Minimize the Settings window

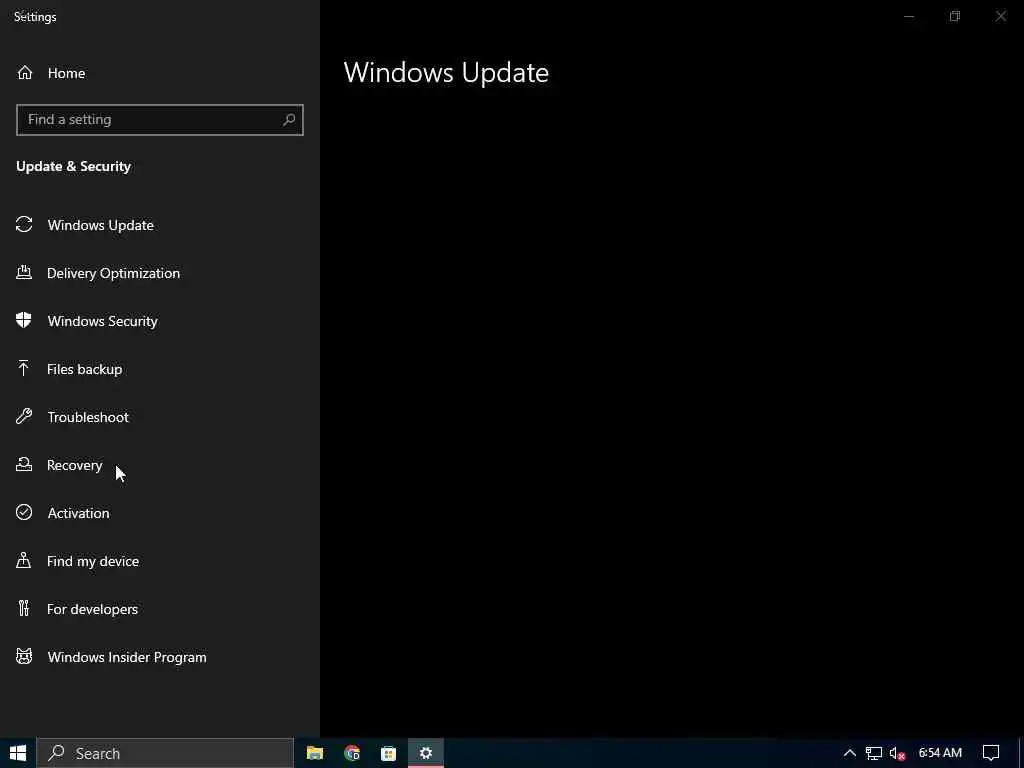click(909, 16)
